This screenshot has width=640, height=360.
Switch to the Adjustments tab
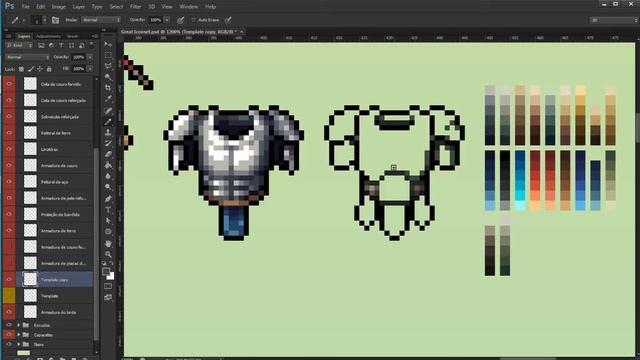tap(49, 36)
